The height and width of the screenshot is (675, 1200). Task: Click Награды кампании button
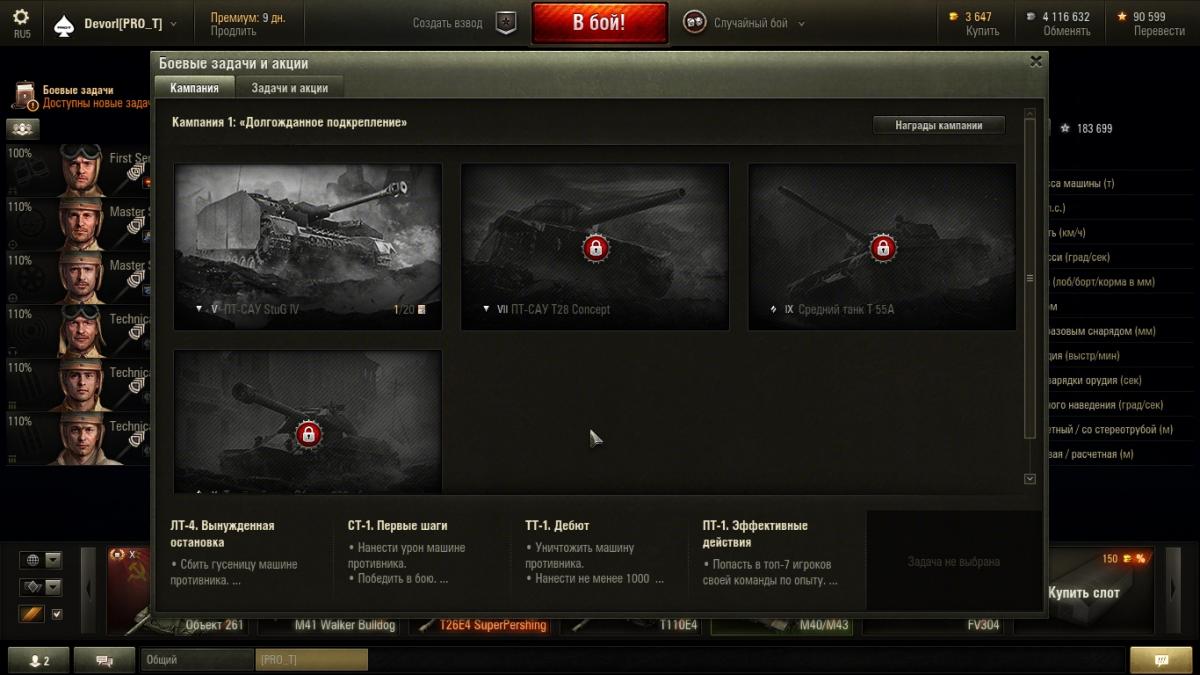pos(938,125)
